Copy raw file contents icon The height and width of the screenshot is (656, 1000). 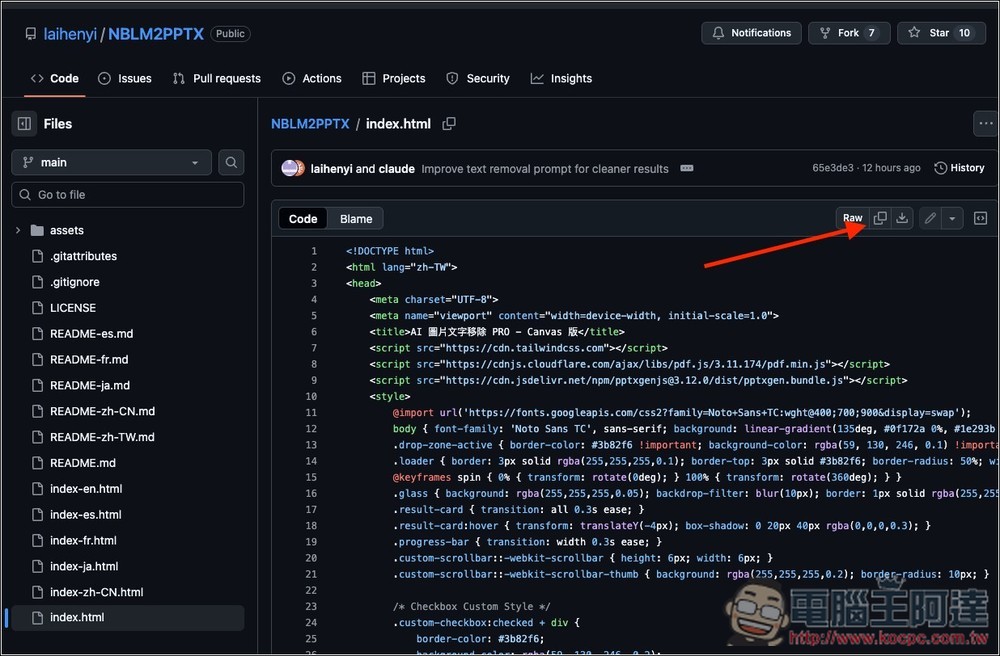[x=880, y=218]
